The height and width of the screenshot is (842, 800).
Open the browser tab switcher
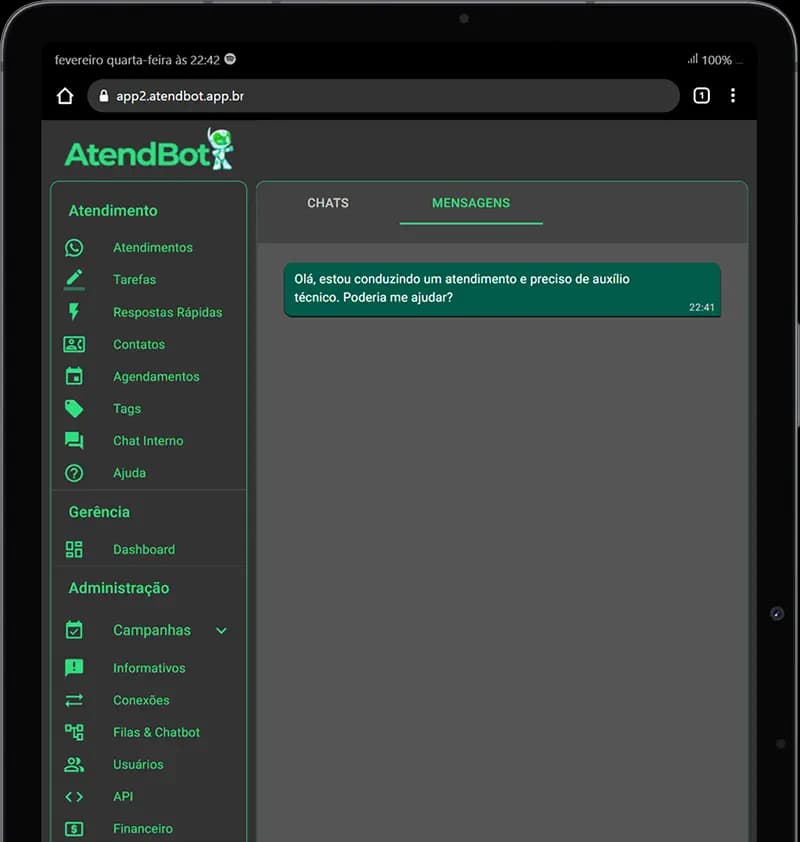701,96
